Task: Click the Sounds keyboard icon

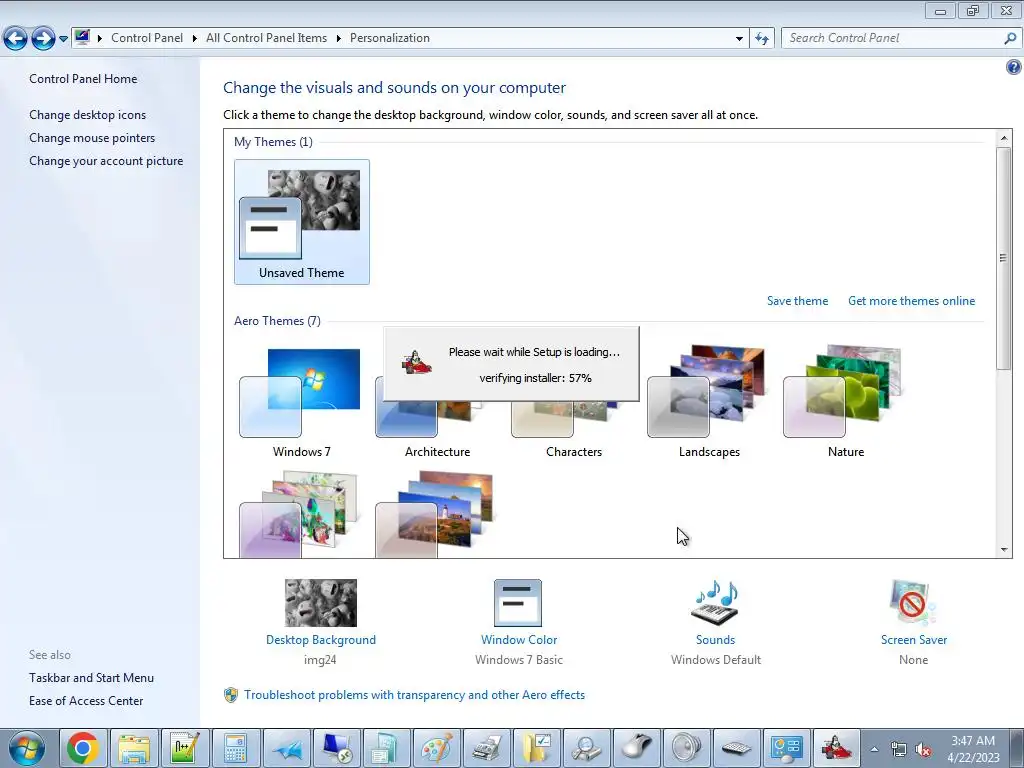Action: point(715,602)
